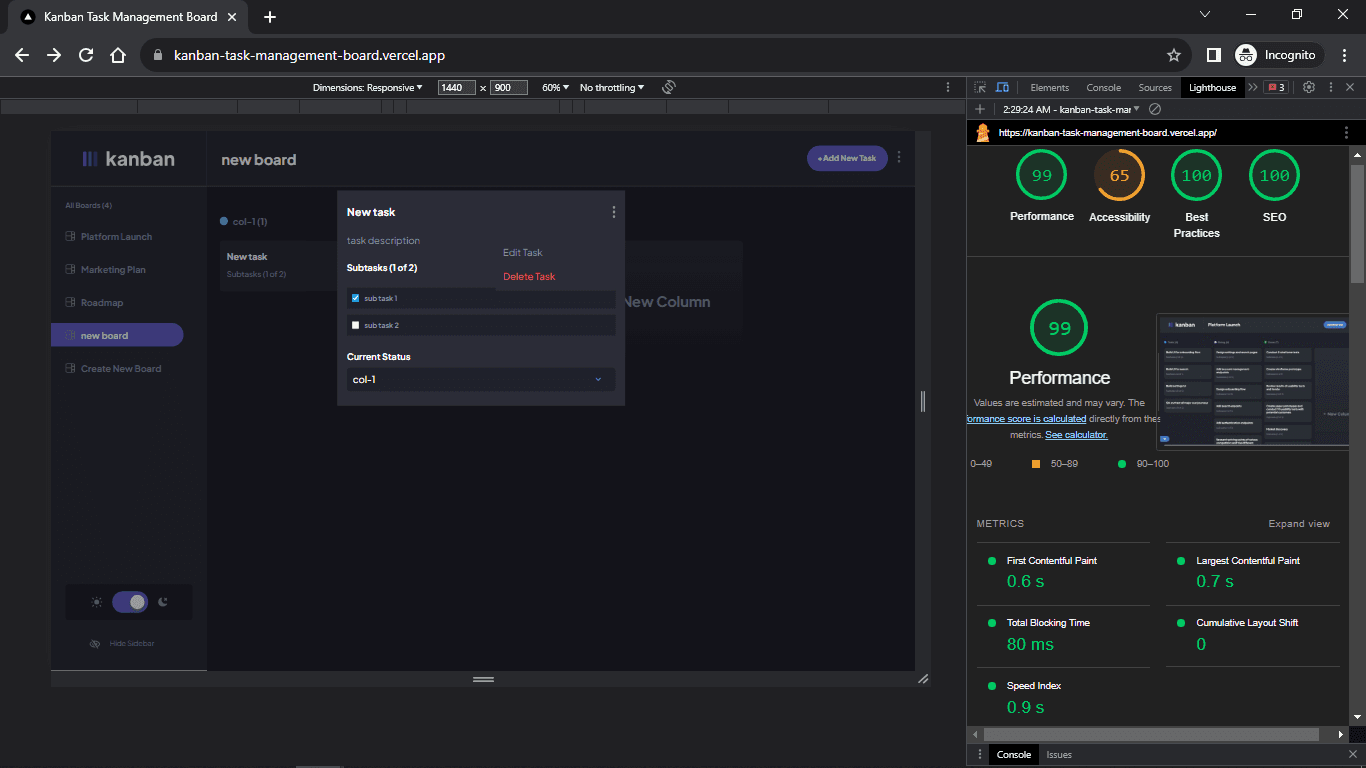Go forward in browser history
The height and width of the screenshot is (768, 1366).
pos(54,55)
